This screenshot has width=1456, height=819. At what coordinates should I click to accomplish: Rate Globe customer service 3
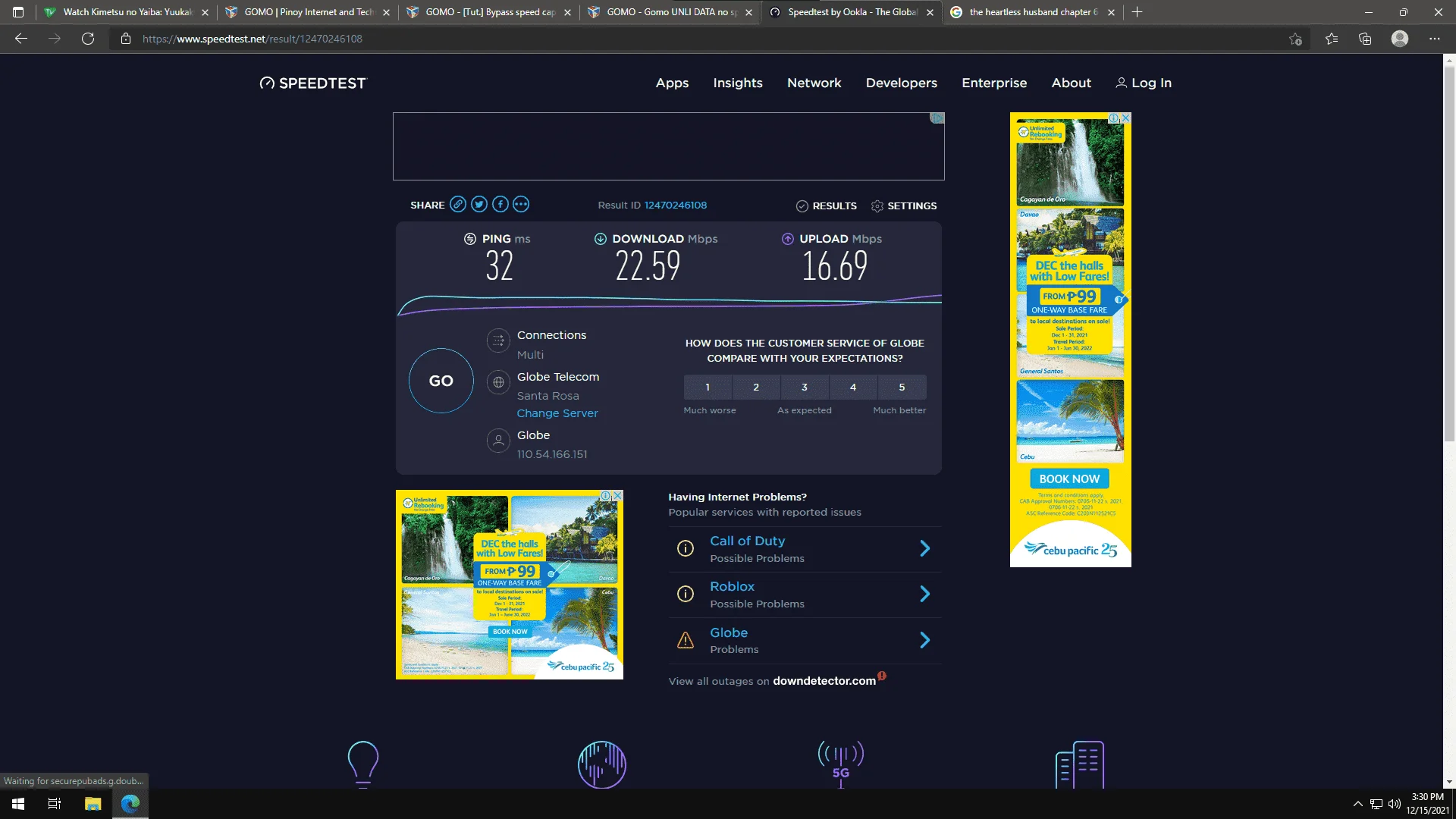(805, 387)
